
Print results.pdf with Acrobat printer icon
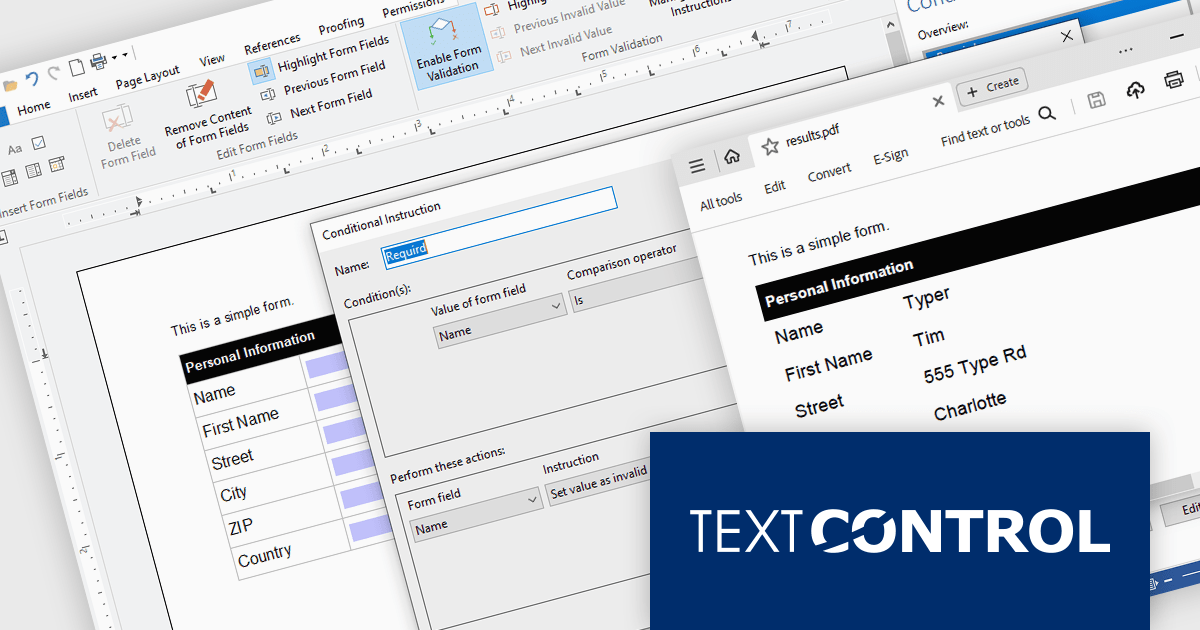(1173, 82)
